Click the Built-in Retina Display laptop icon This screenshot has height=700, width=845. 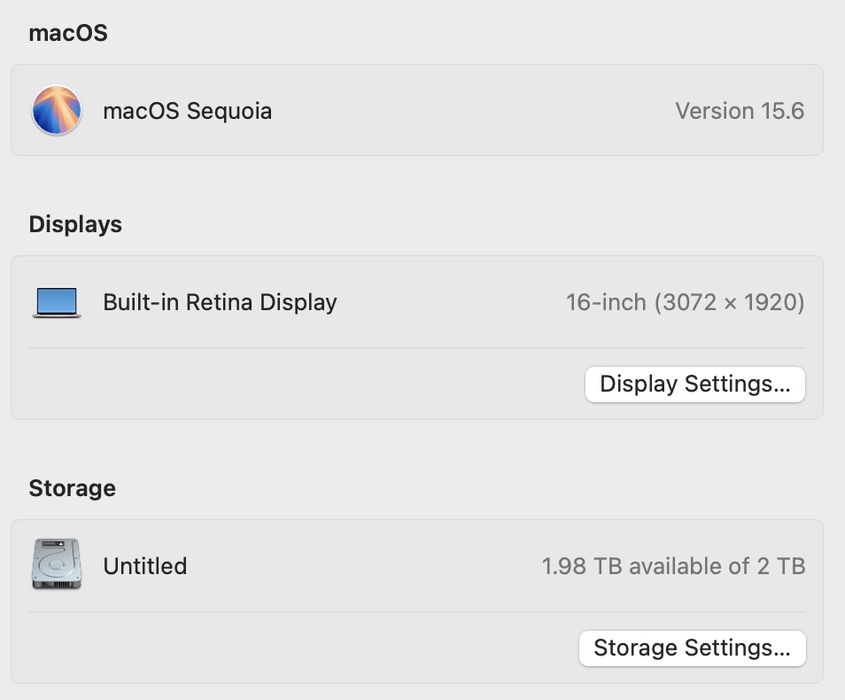coord(56,302)
